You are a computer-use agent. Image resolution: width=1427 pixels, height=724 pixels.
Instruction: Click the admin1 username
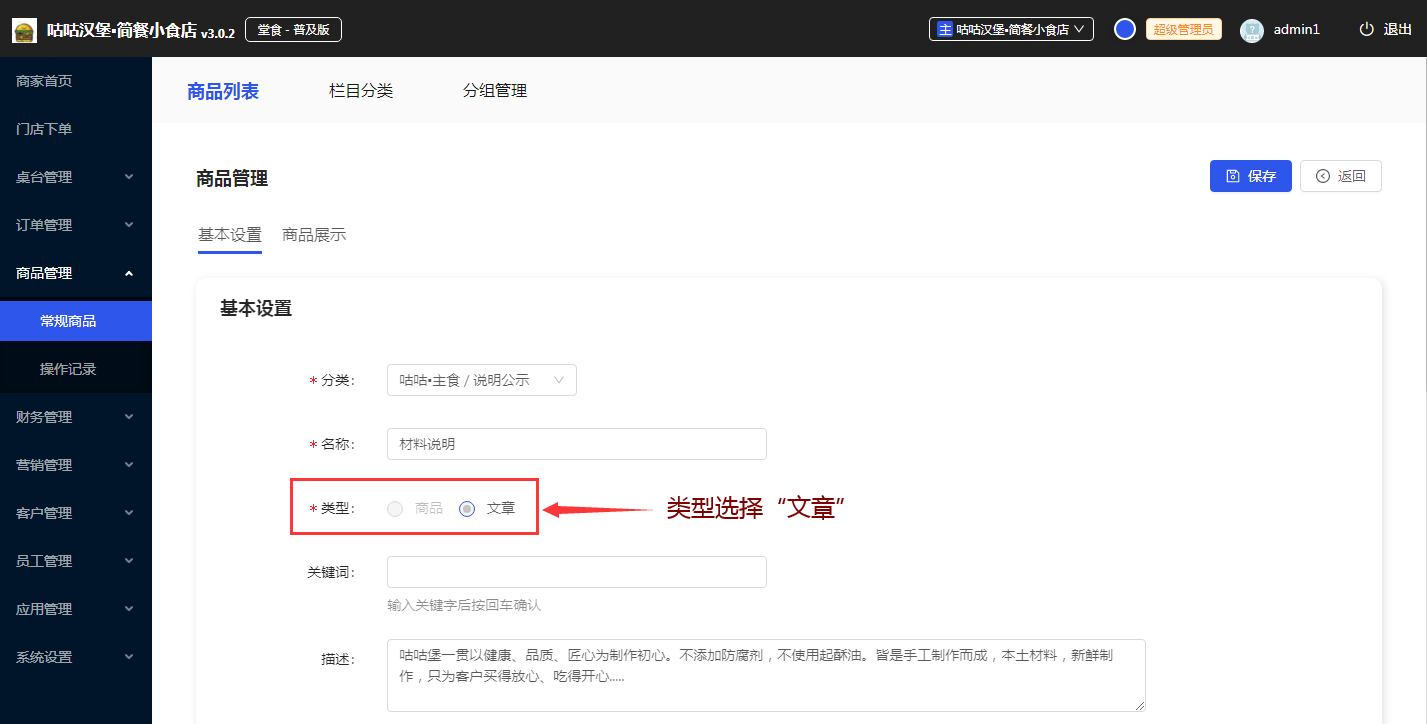click(1297, 29)
